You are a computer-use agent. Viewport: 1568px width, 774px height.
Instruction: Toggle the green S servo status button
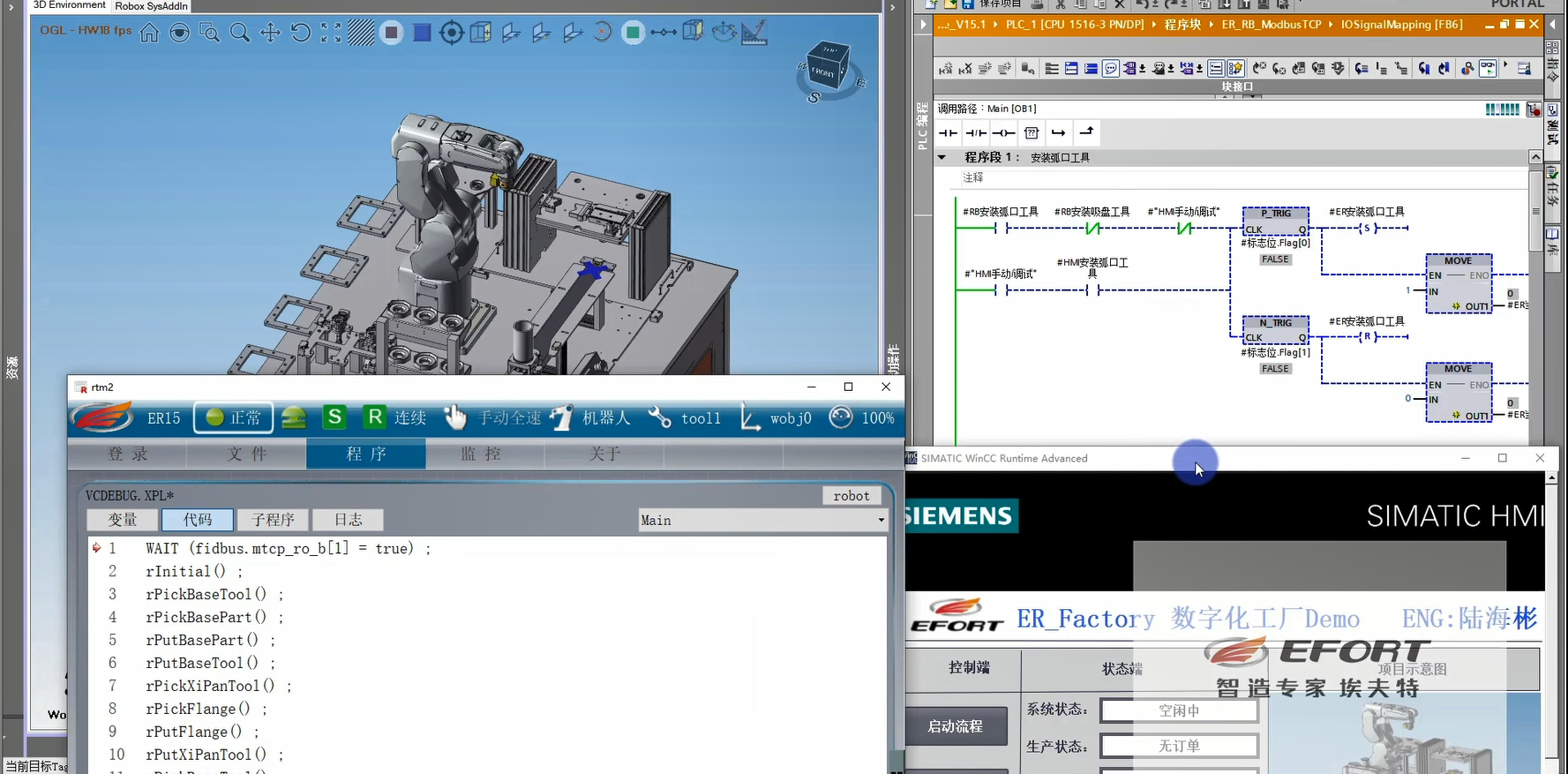[334, 417]
